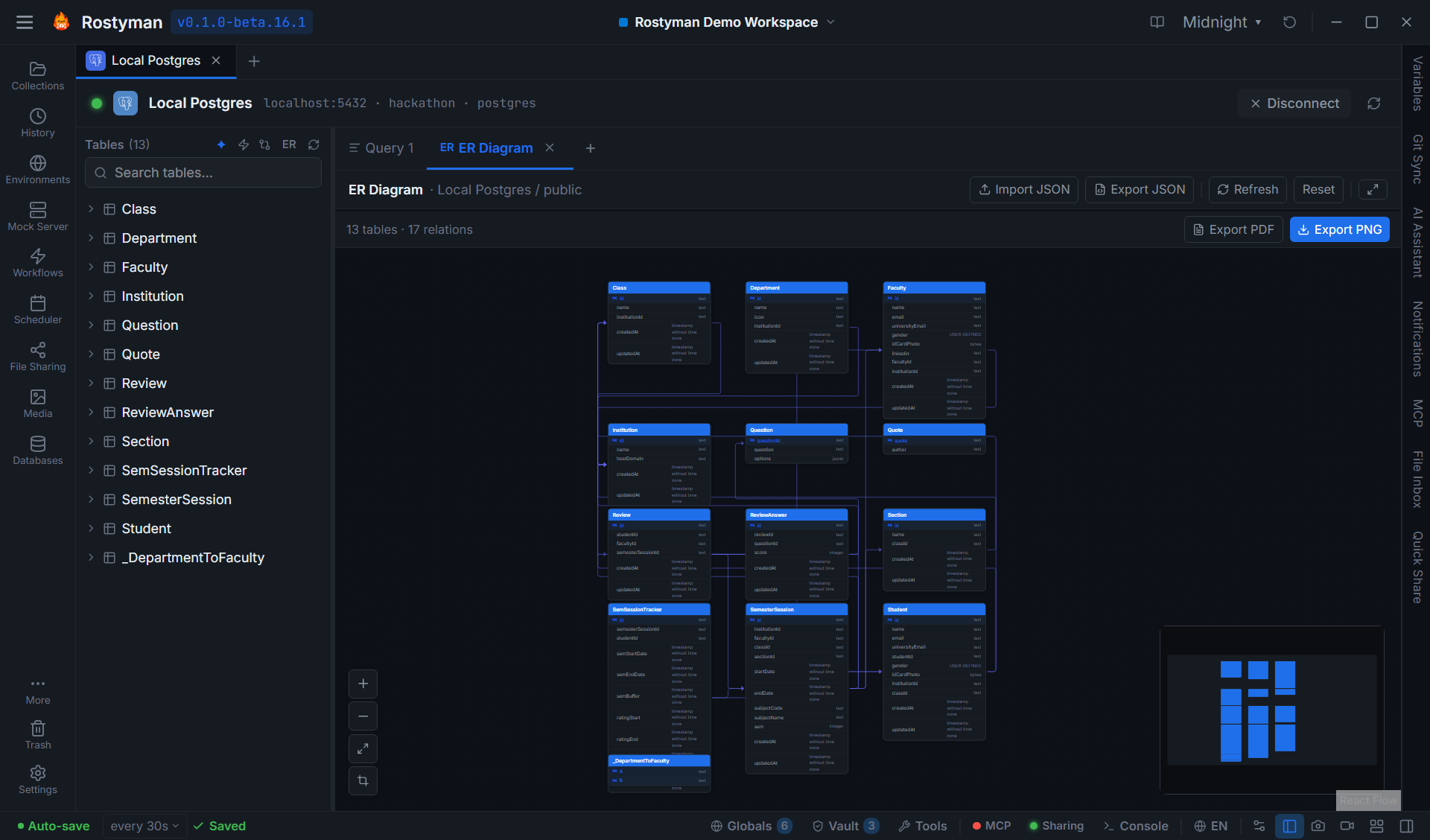This screenshot has height=840, width=1430.
Task: Expand the Department table node
Action: tap(91, 238)
